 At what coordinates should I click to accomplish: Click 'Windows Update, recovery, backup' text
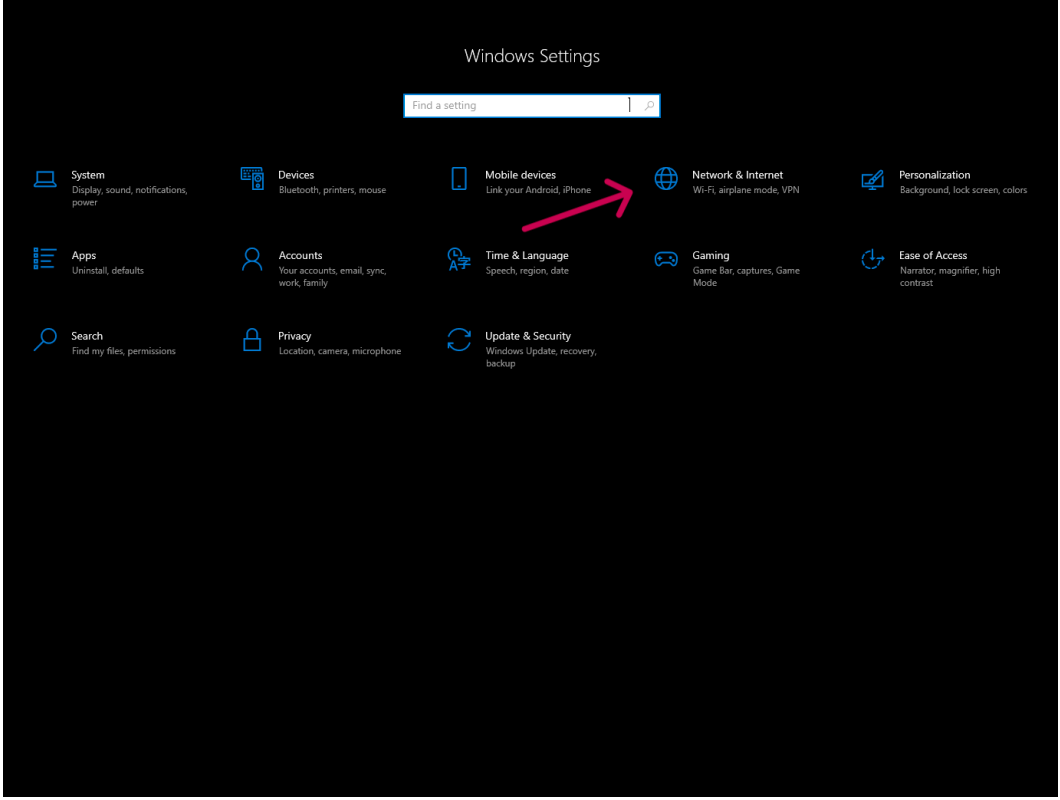(x=541, y=357)
